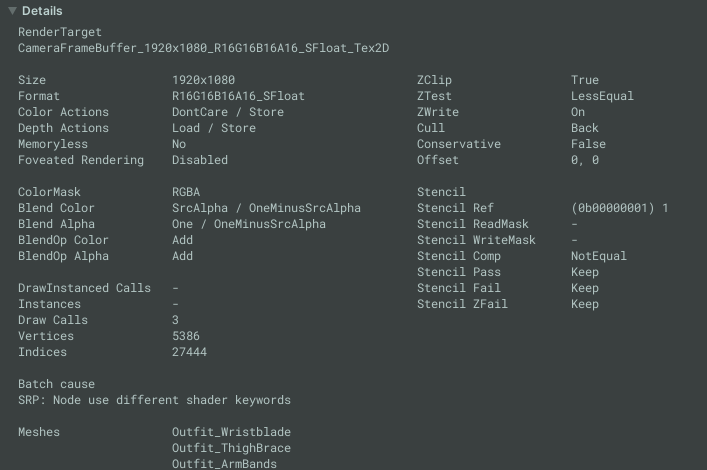Select the Outfit_ArmBands mesh entry

(x=224, y=463)
